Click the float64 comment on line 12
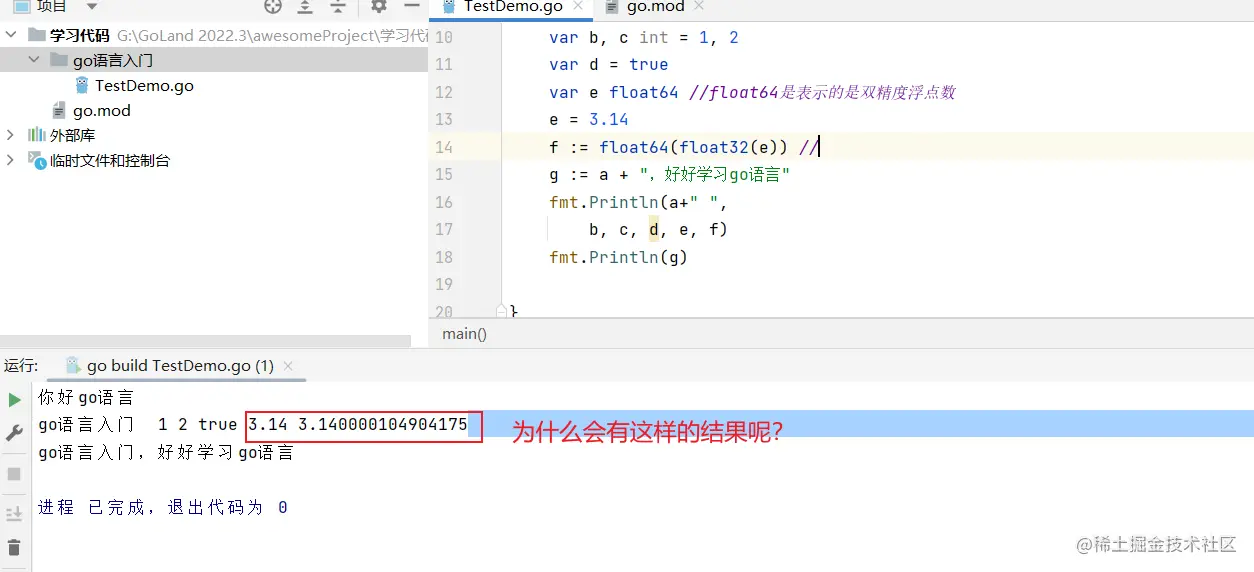This screenshot has width=1254, height=572. [x=822, y=92]
